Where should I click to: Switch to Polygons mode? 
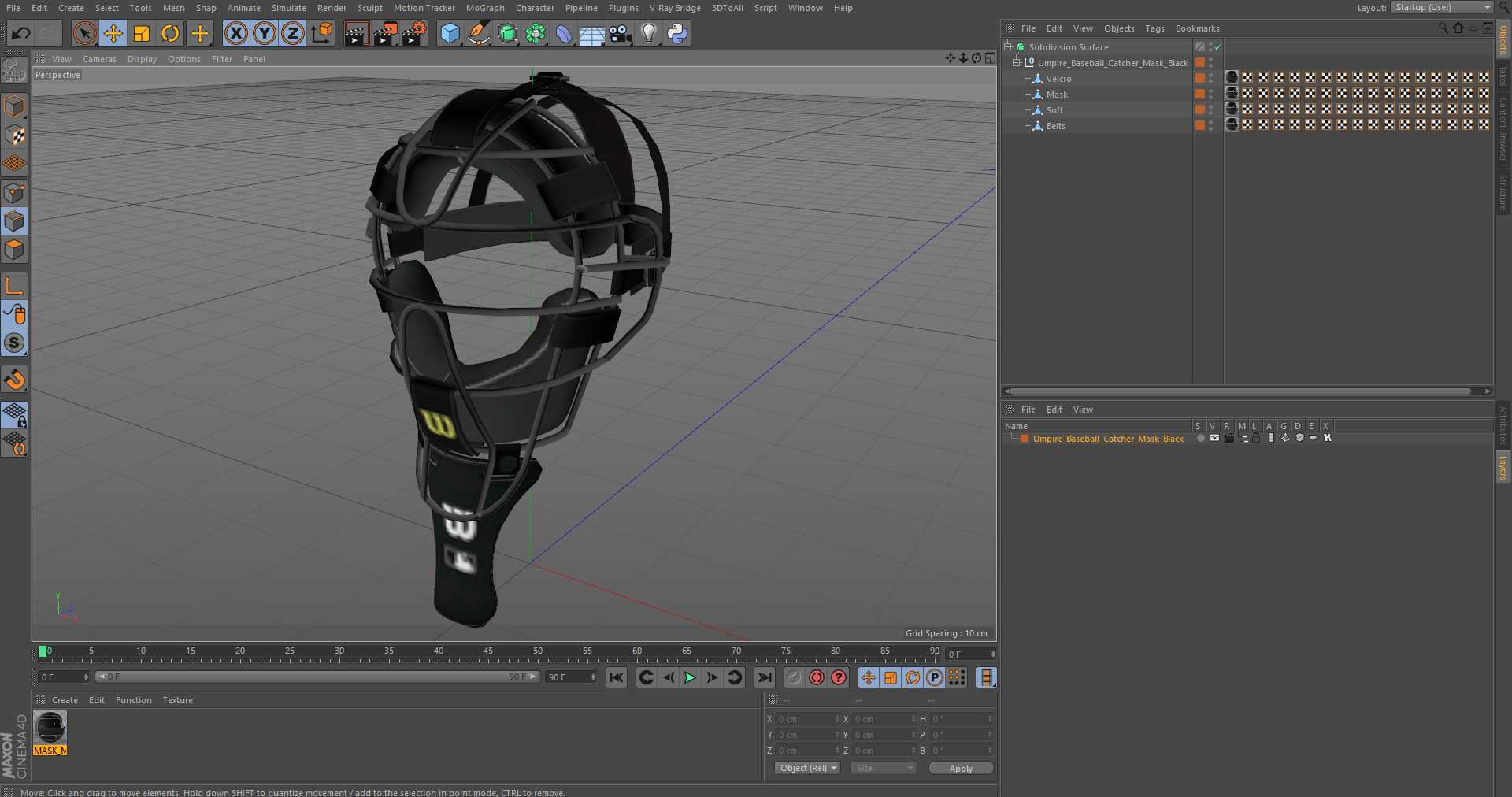pyautogui.click(x=14, y=250)
